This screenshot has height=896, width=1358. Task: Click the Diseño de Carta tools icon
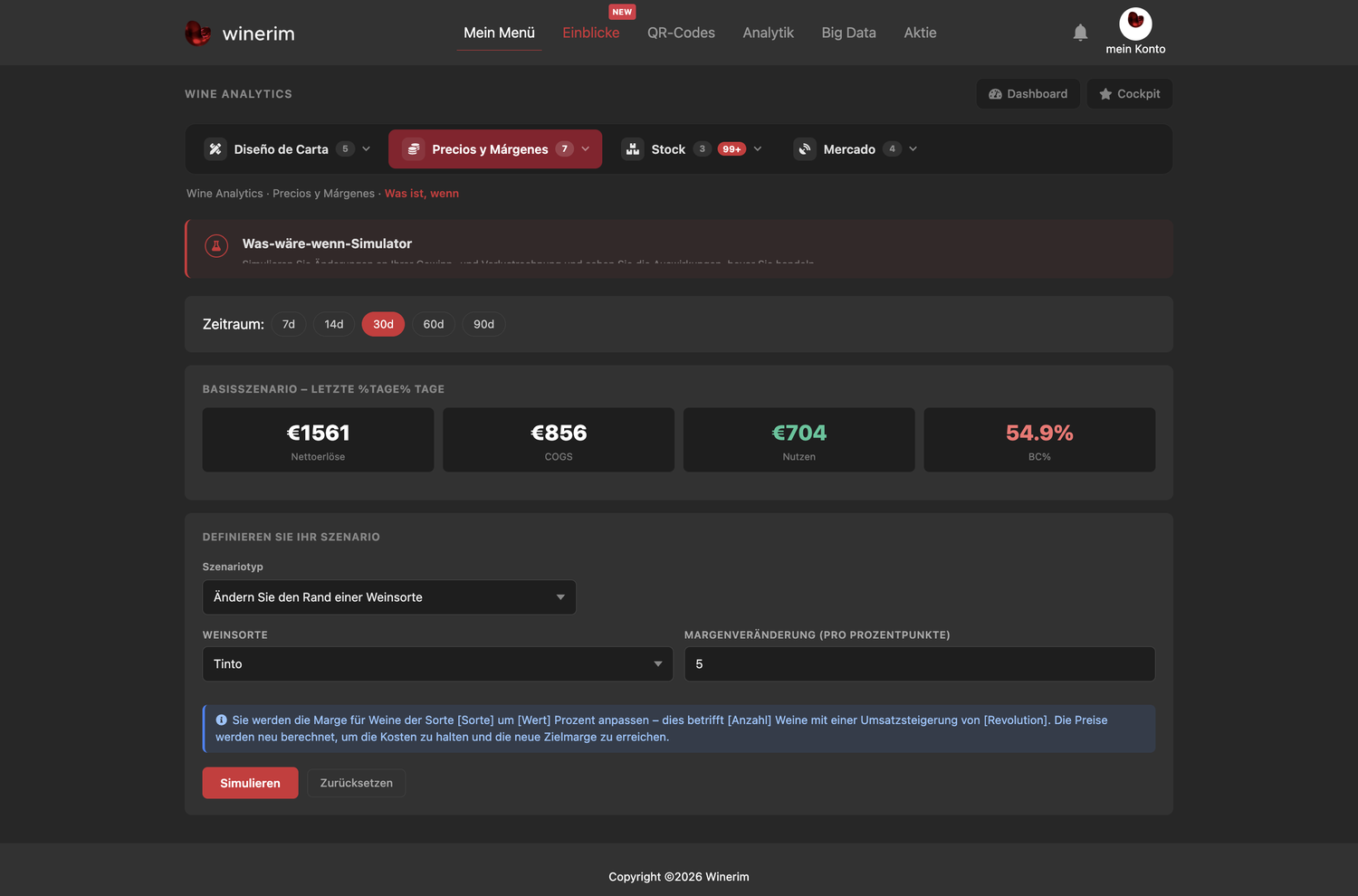coord(215,149)
